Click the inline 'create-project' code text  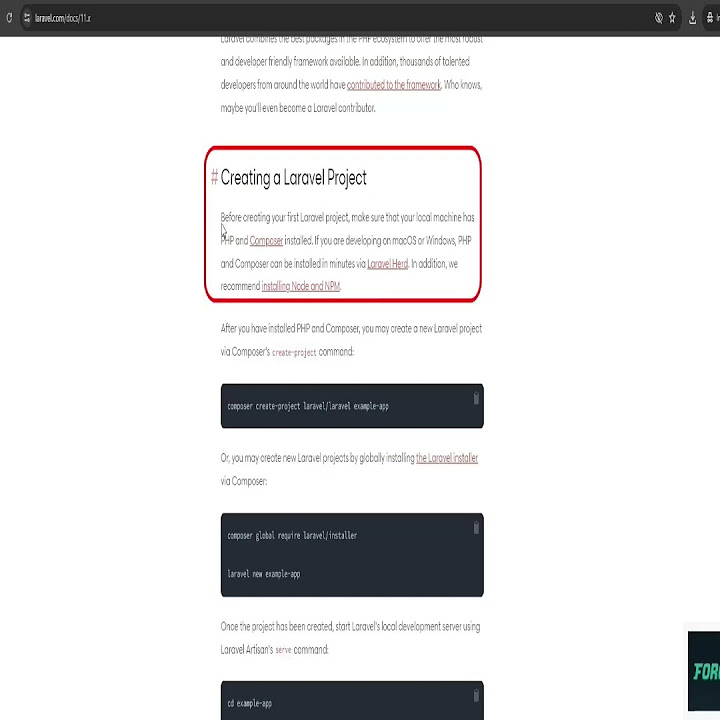(x=294, y=352)
